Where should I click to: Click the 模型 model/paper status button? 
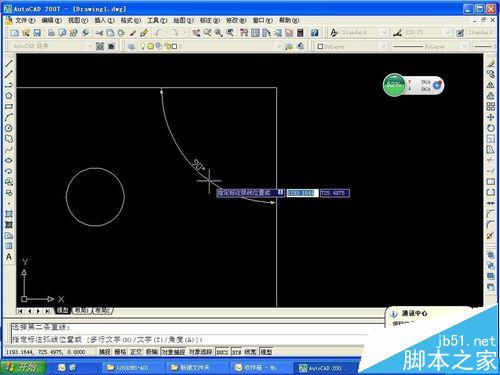click(x=266, y=352)
